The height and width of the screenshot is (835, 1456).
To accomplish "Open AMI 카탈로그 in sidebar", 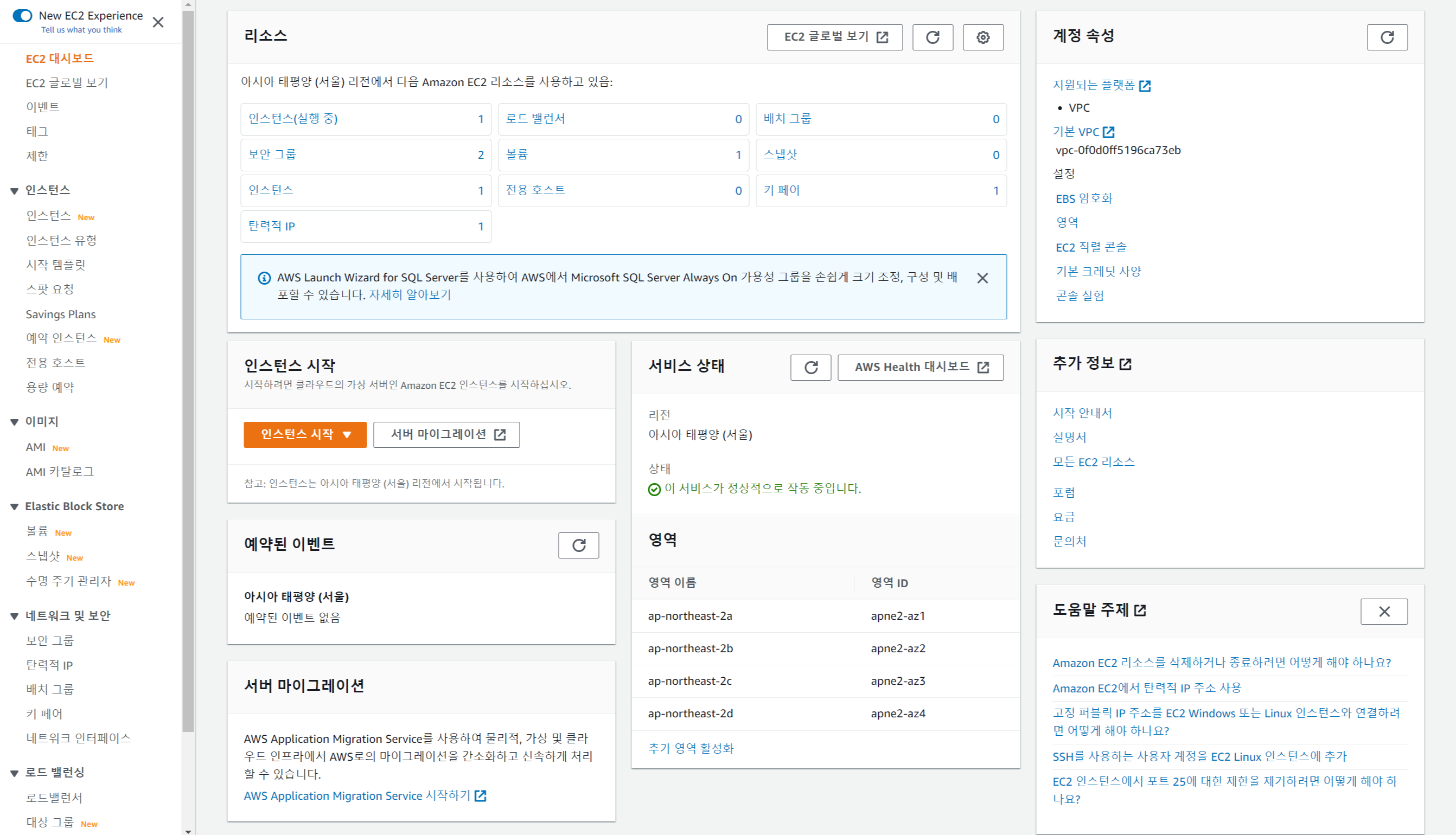I will 60,472.
